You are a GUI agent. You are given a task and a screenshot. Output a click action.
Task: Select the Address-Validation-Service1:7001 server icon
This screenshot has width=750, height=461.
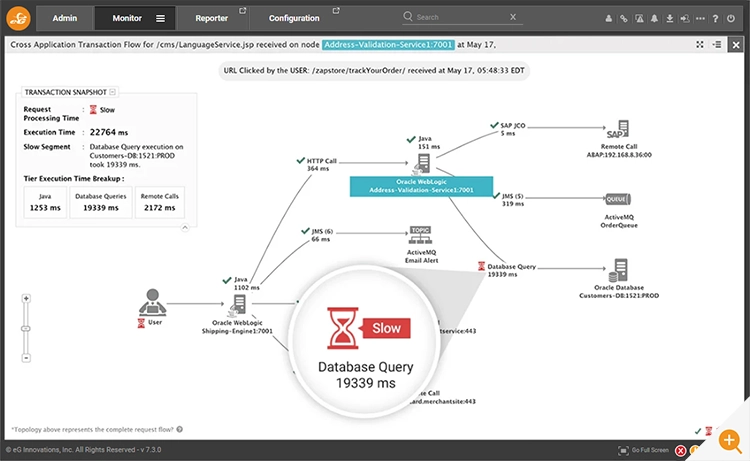point(422,164)
